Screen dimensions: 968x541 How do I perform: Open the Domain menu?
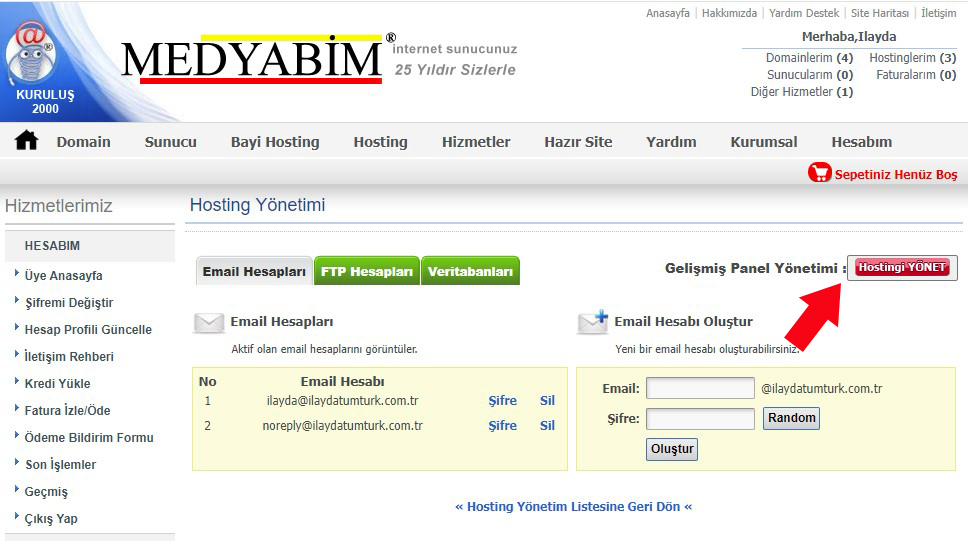(x=83, y=142)
